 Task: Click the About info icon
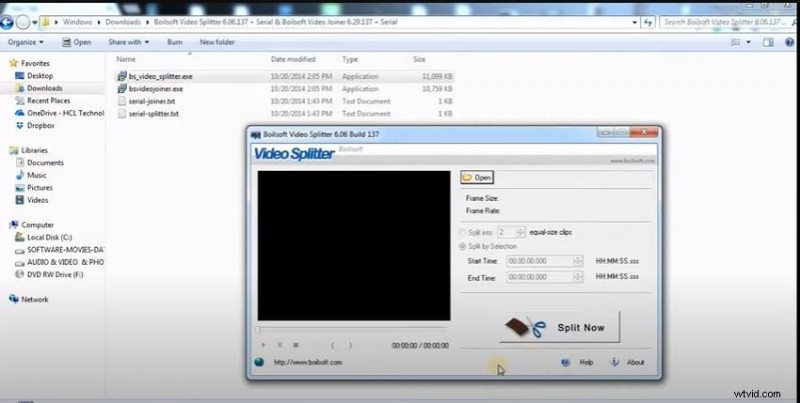click(615, 362)
